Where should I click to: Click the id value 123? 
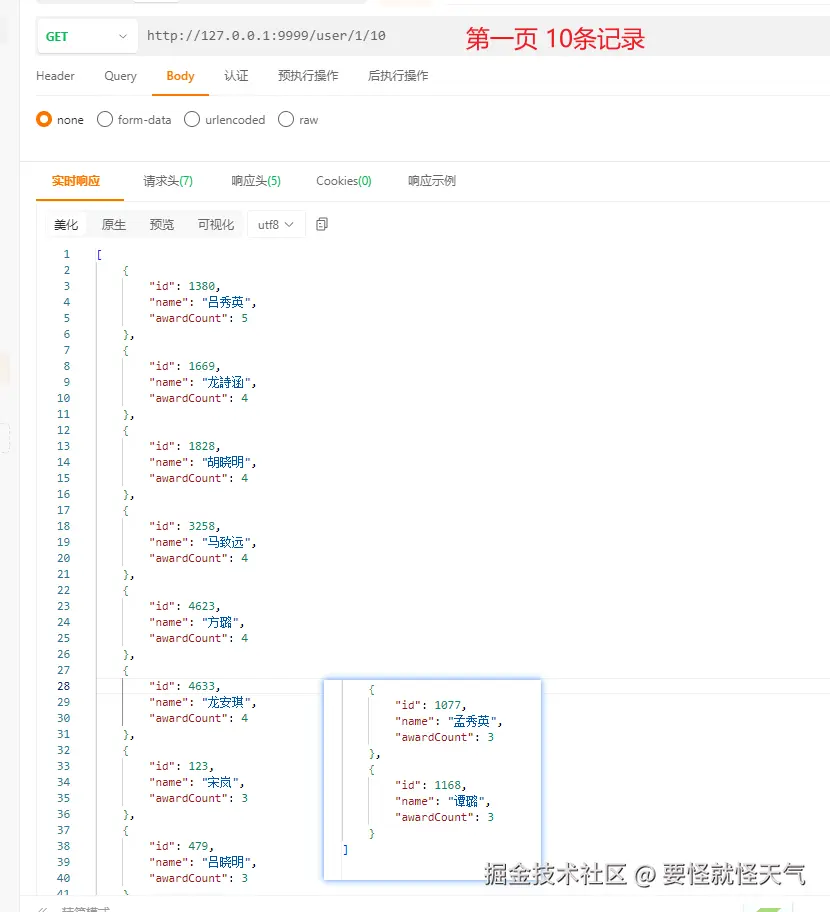(x=198, y=766)
